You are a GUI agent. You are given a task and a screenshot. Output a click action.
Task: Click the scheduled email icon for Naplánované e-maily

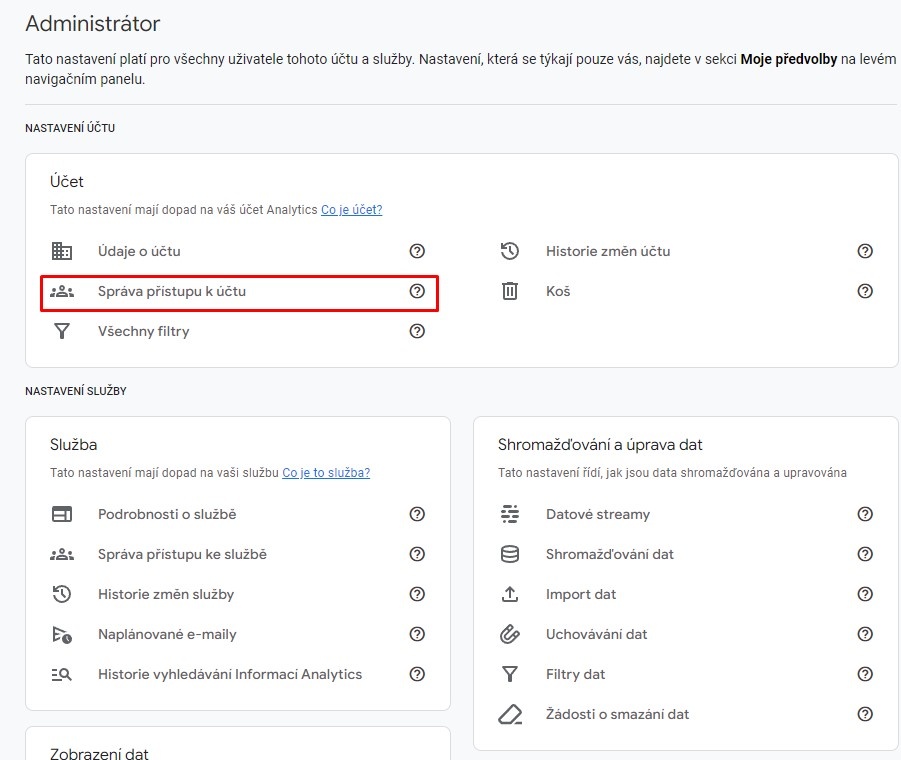click(61, 634)
